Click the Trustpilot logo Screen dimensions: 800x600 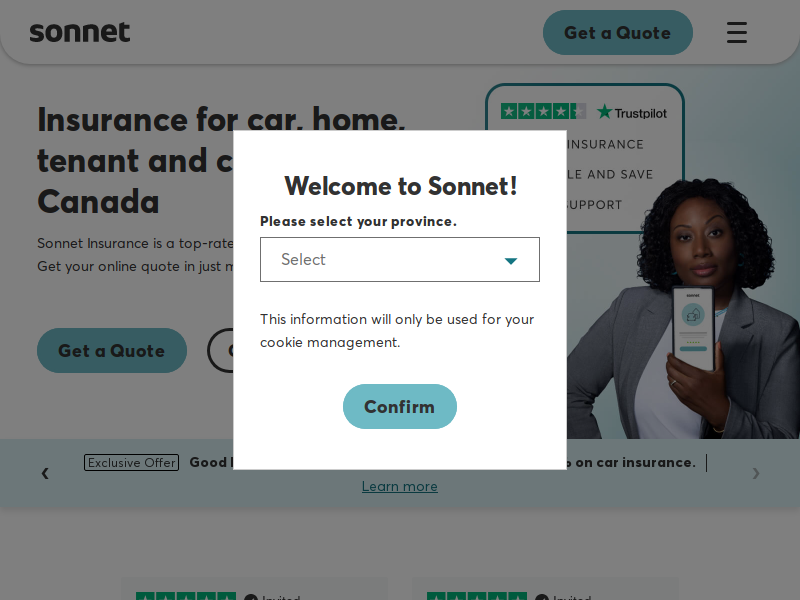(x=632, y=112)
